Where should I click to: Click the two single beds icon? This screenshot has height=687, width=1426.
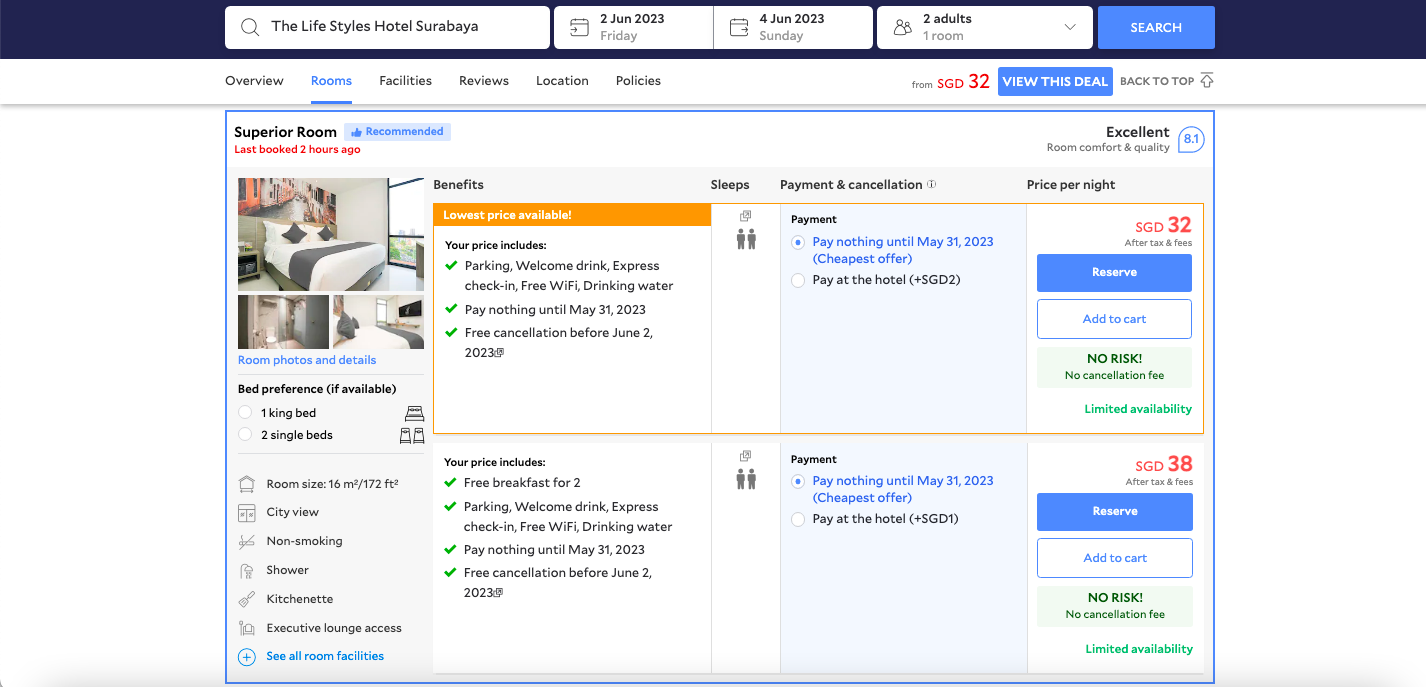click(x=412, y=435)
